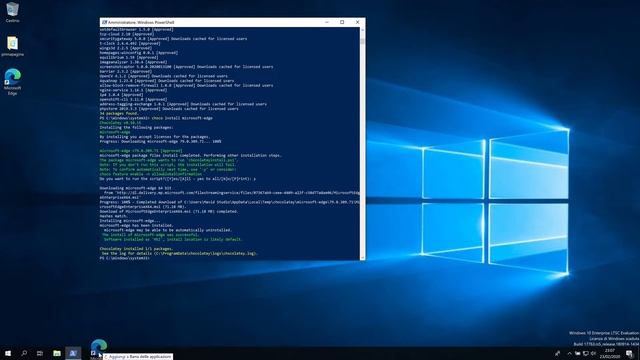Open the Windows Start menu
This screenshot has width=640, height=360.
tap(8, 353)
